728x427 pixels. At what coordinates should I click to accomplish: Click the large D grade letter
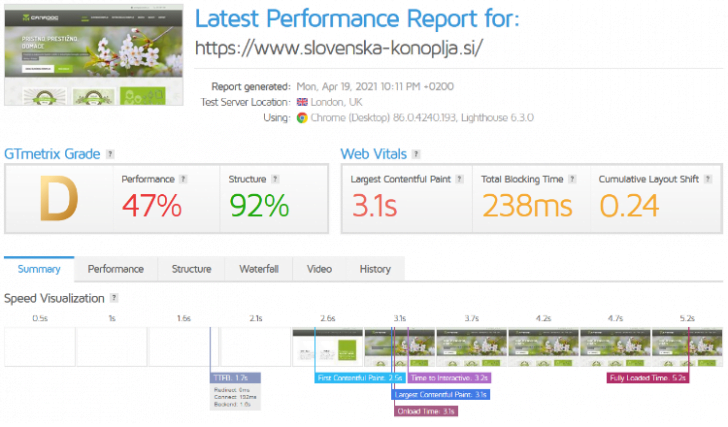pyautogui.click(x=58, y=199)
